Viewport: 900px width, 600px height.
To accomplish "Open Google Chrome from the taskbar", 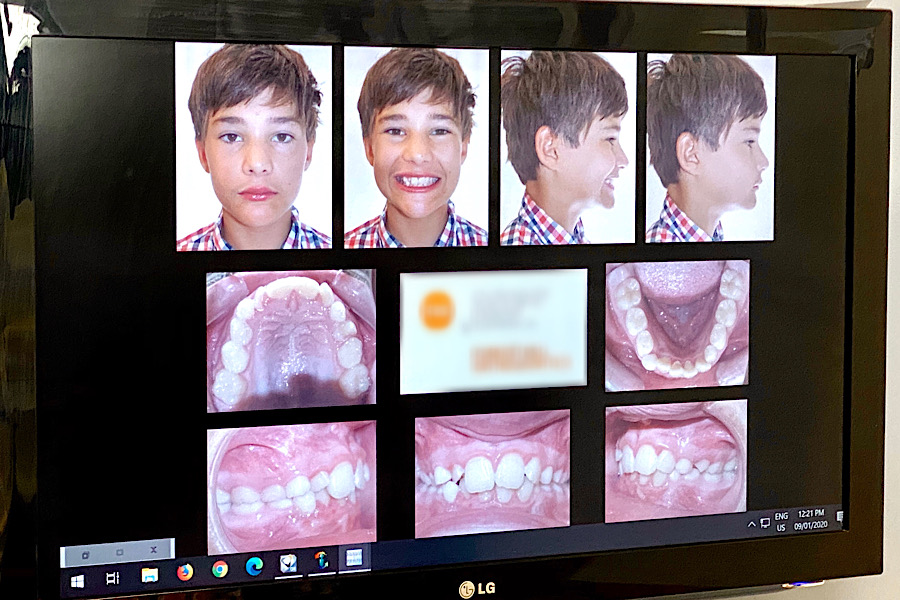I will tap(220, 569).
